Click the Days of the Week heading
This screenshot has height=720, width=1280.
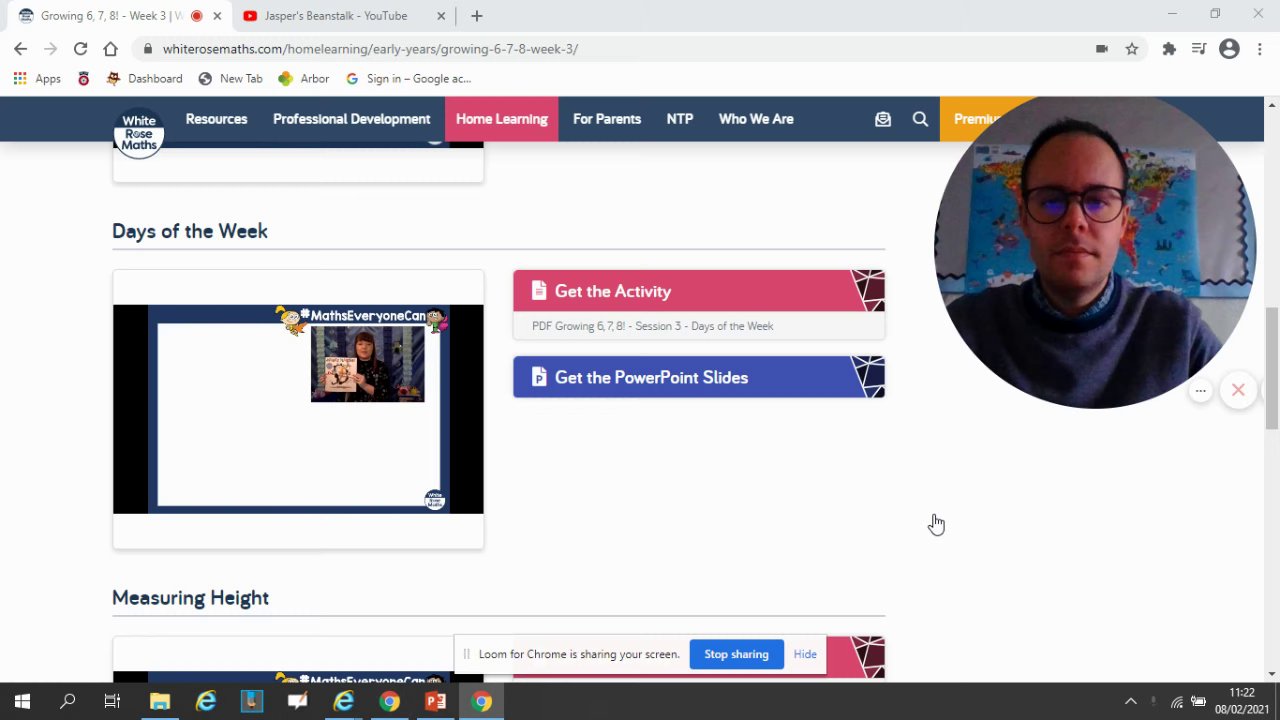point(190,231)
